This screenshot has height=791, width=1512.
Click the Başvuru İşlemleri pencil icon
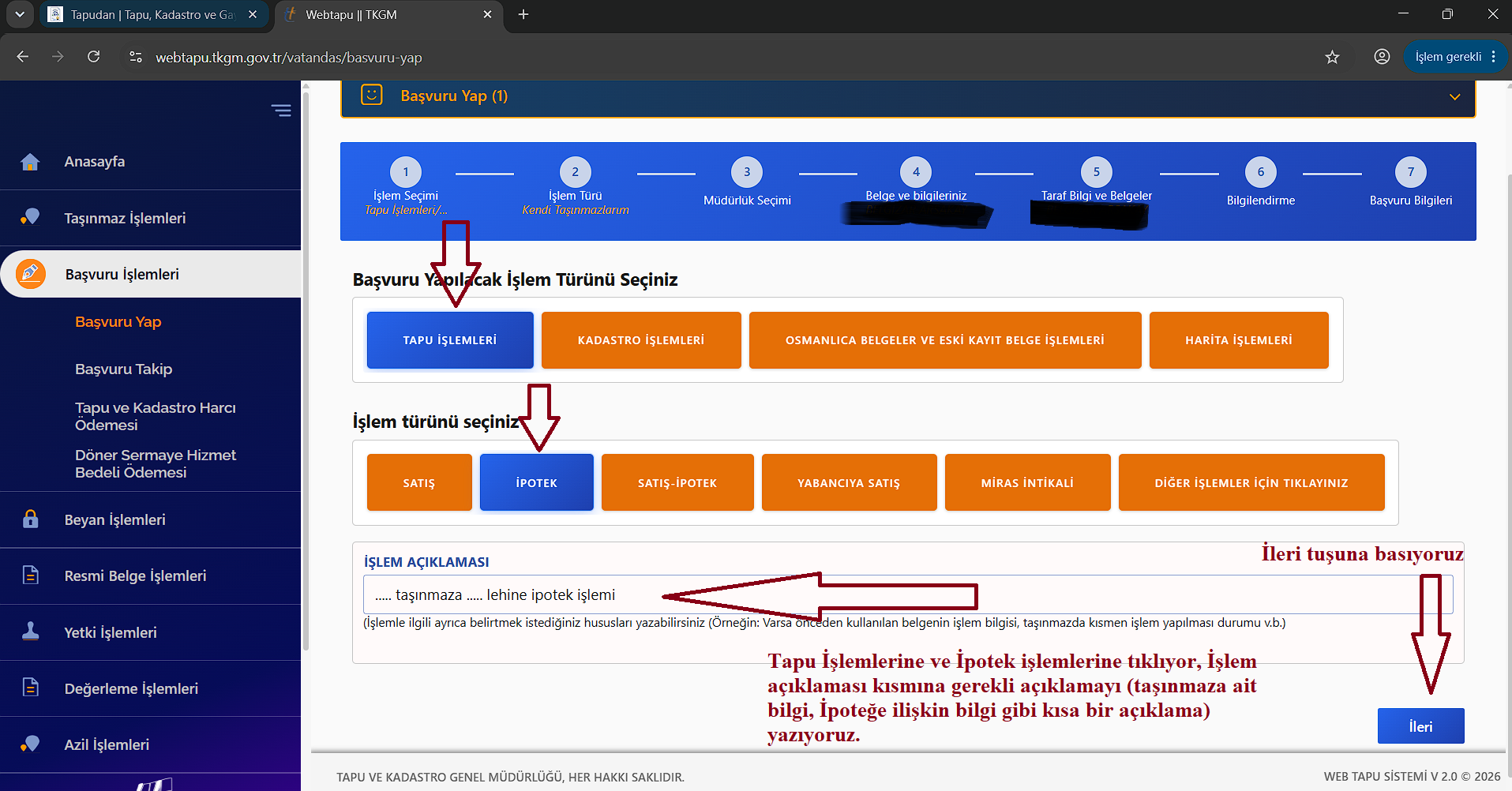coord(31,274)
